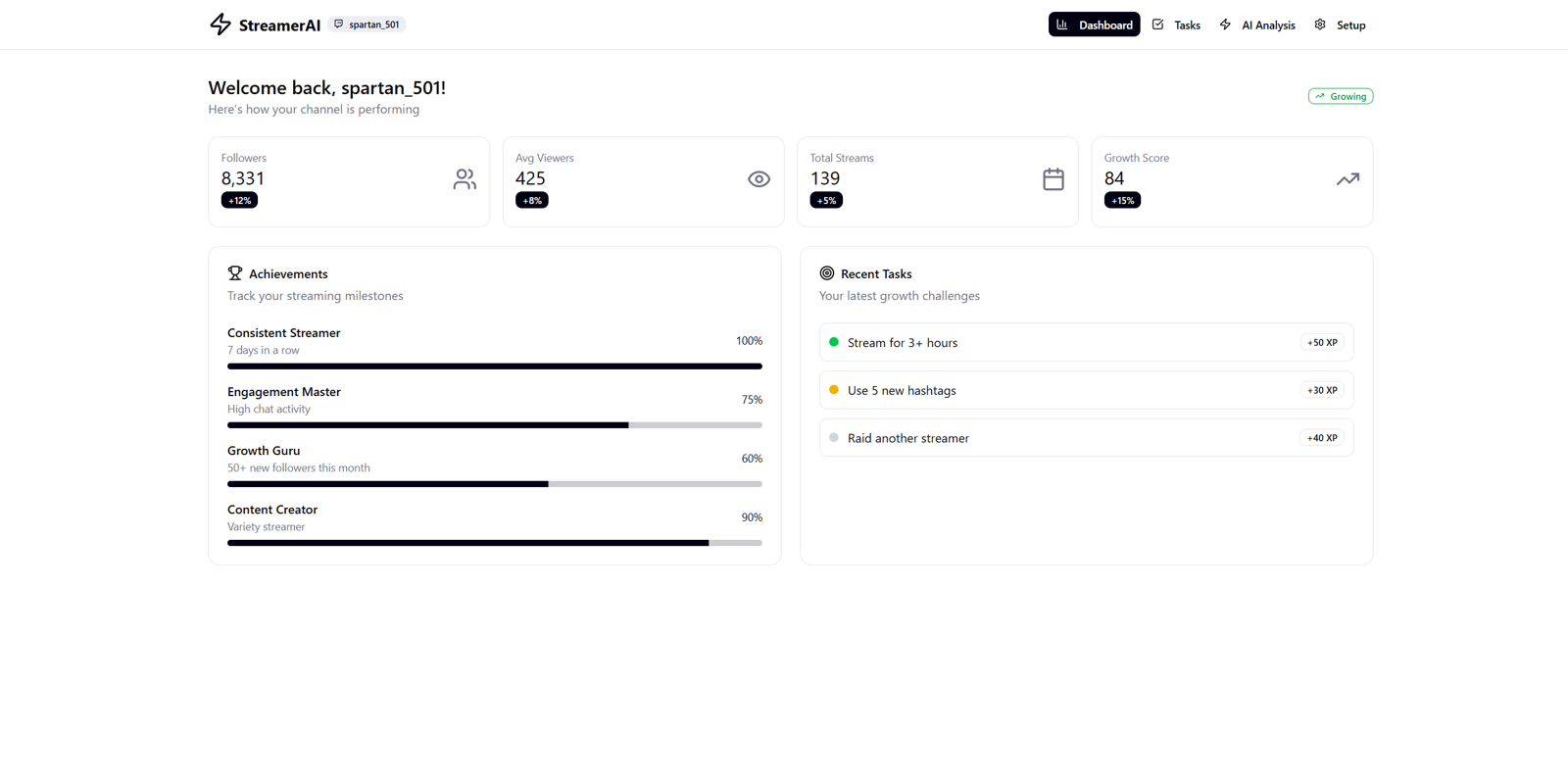
Task: Click the StreamerAI lightning bolt logo
Action: (220, 24)
